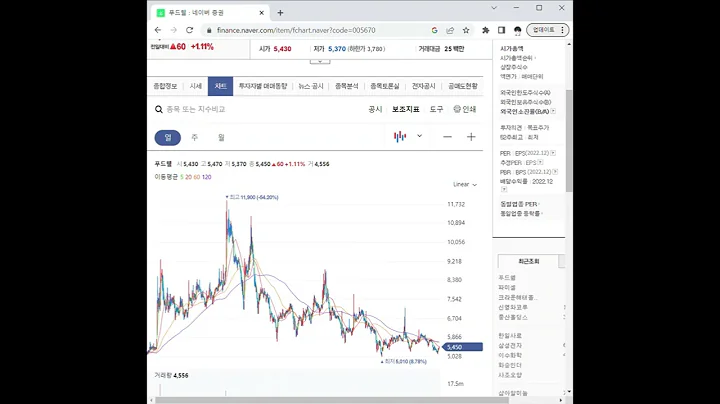Go to 뉴스·공시 tab

[x=311, y=86]
